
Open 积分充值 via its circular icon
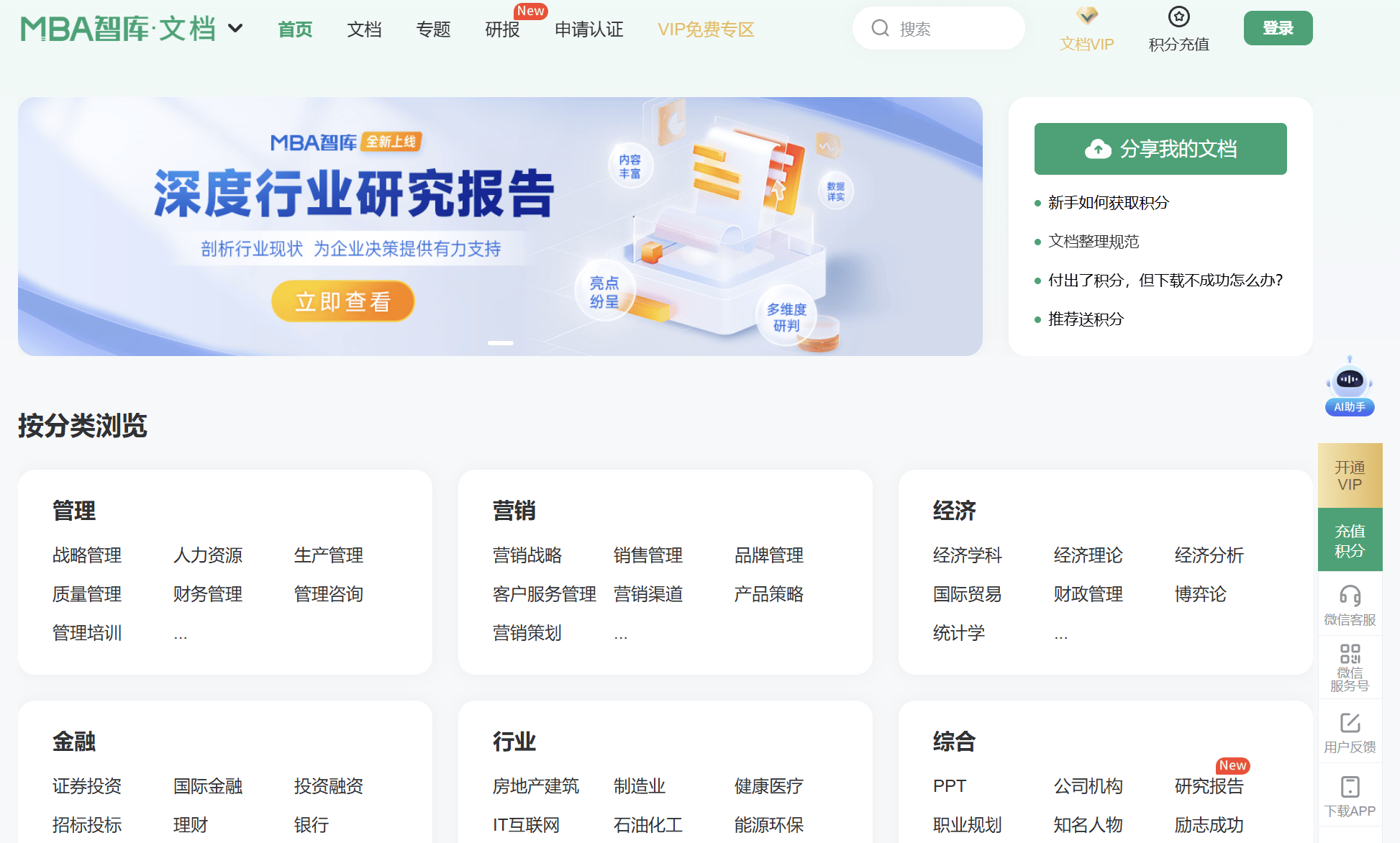(1178, 16)
